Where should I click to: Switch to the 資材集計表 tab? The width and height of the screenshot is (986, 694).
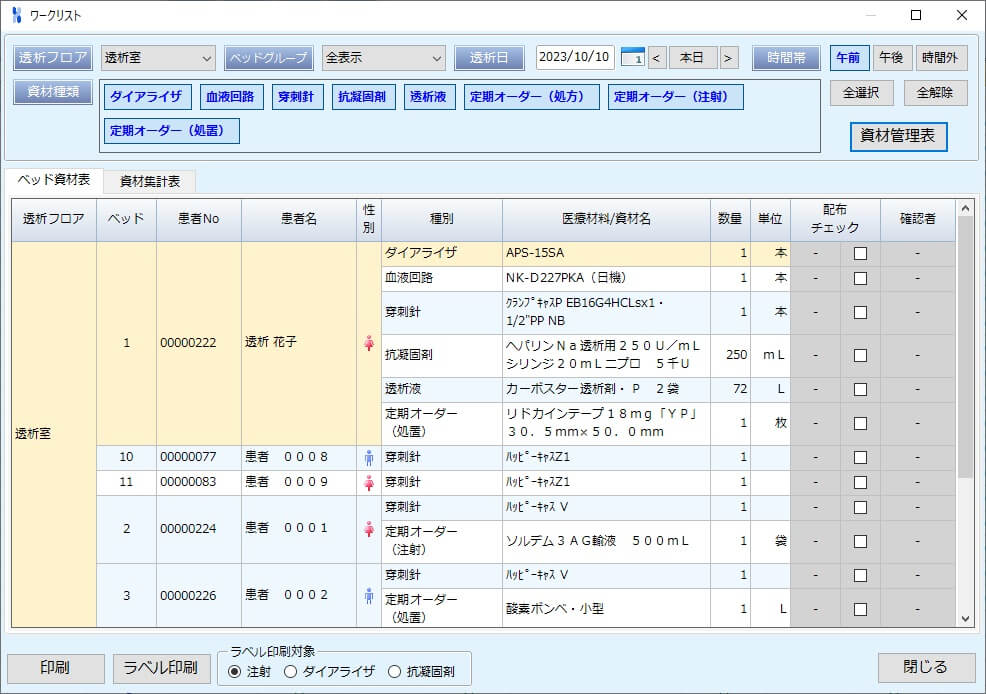click(150, 181)
